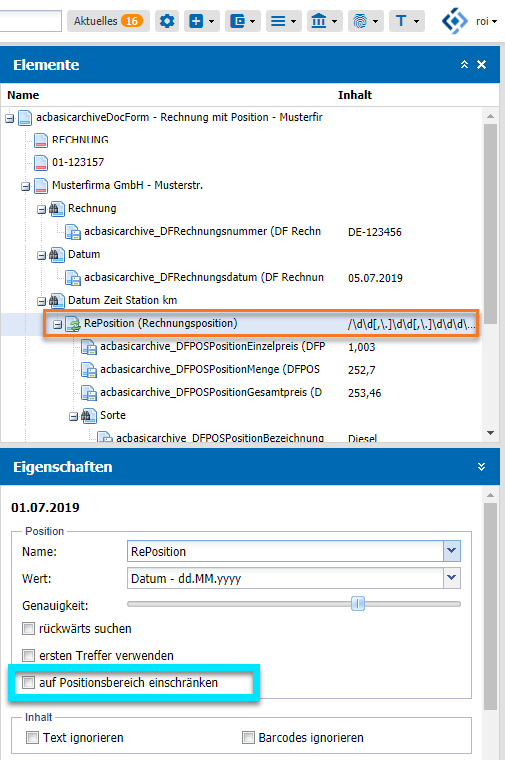Collapse the Elemente panel with double chevron
Screen dimensions: 505x760
point(464,64)
